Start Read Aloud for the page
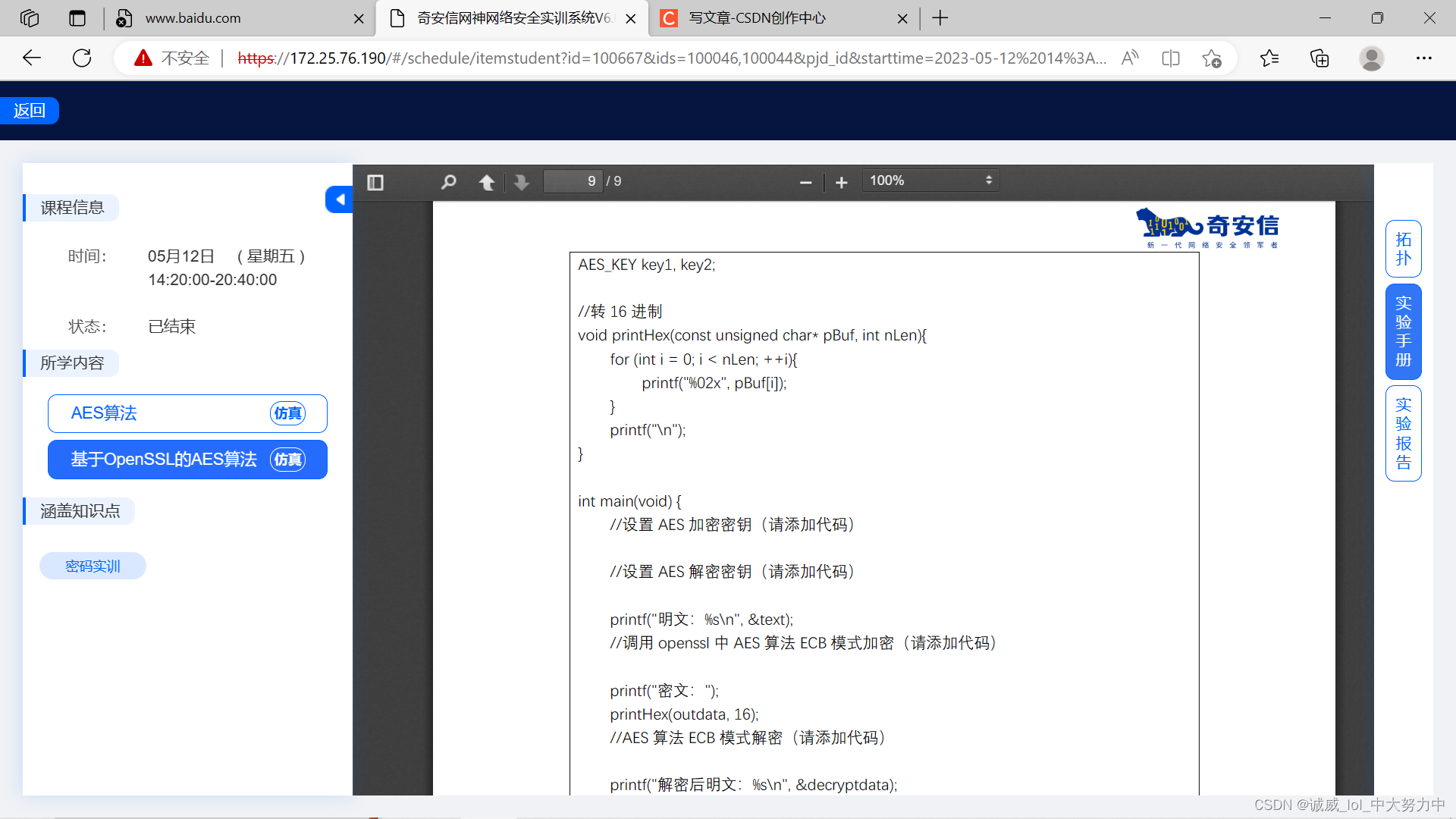This screenshot has height=819, width=1456. point(1129,58)
